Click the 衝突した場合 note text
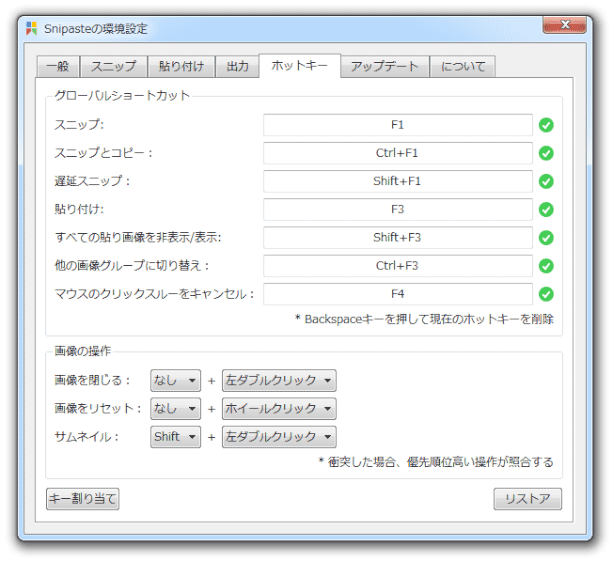613x561 pixels. coord(436,462)
